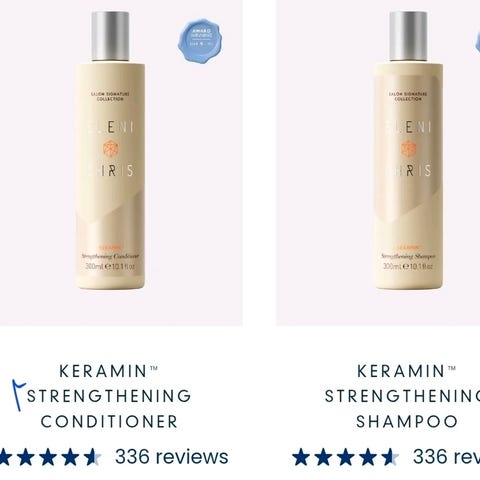Click the shampoo's half-filled fifth star
Screen dimensions: 480x480
pyautogui.click(x=390, y=457)
